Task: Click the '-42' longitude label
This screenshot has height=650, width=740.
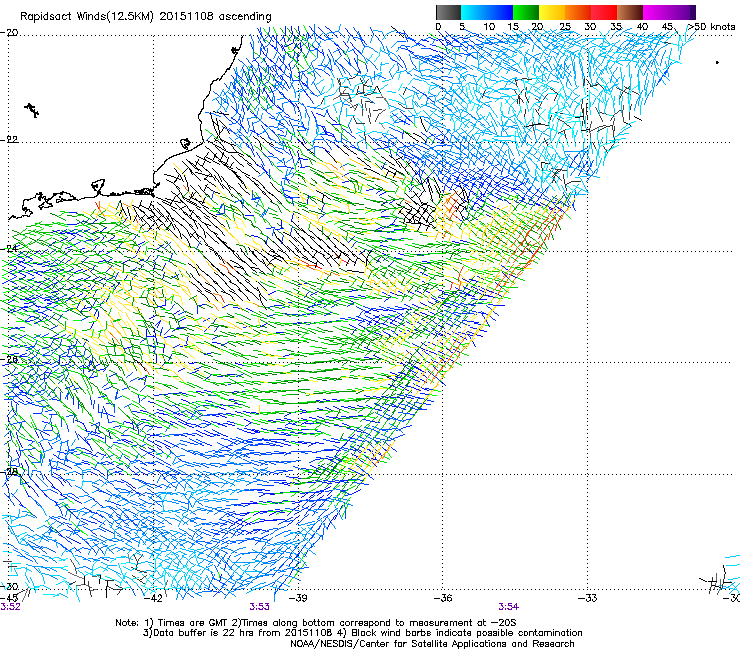Action: (x=153, y=598)
